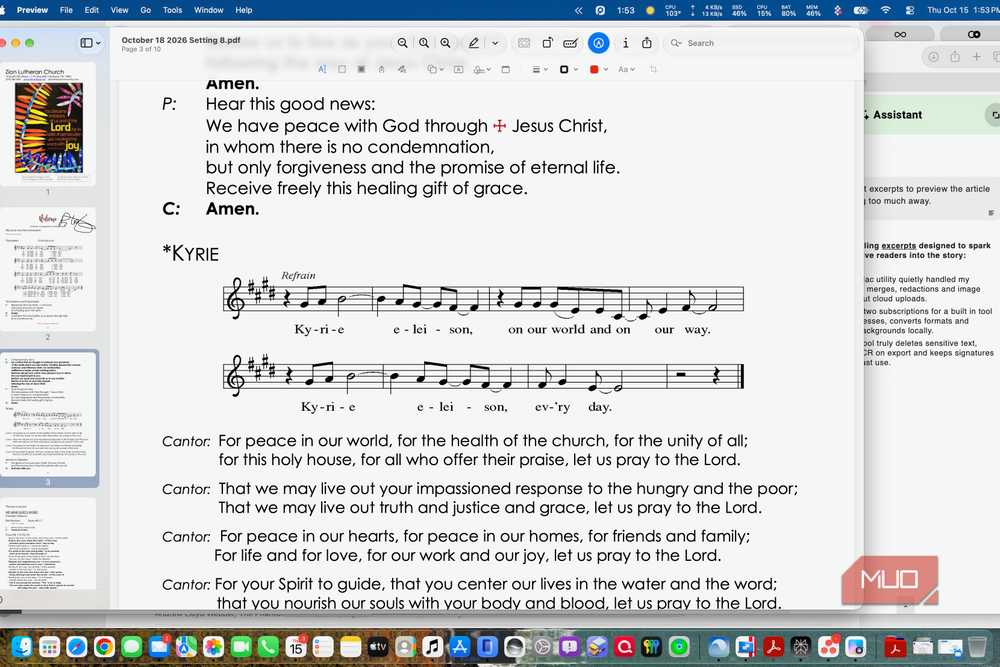Image resolution: width=1000 pixels, height=667 pixels.
Task: Open the Photos app from the Dock
Action: tap(213, 647)
